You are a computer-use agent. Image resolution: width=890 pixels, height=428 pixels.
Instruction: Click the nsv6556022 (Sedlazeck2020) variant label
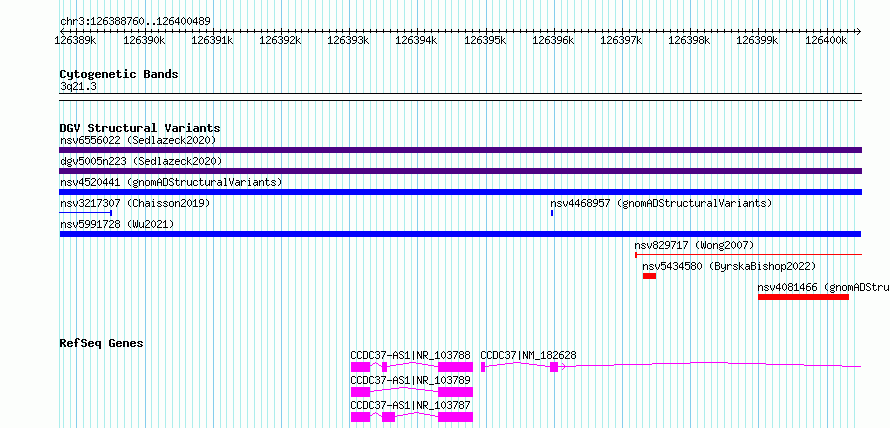pos(138,140)
